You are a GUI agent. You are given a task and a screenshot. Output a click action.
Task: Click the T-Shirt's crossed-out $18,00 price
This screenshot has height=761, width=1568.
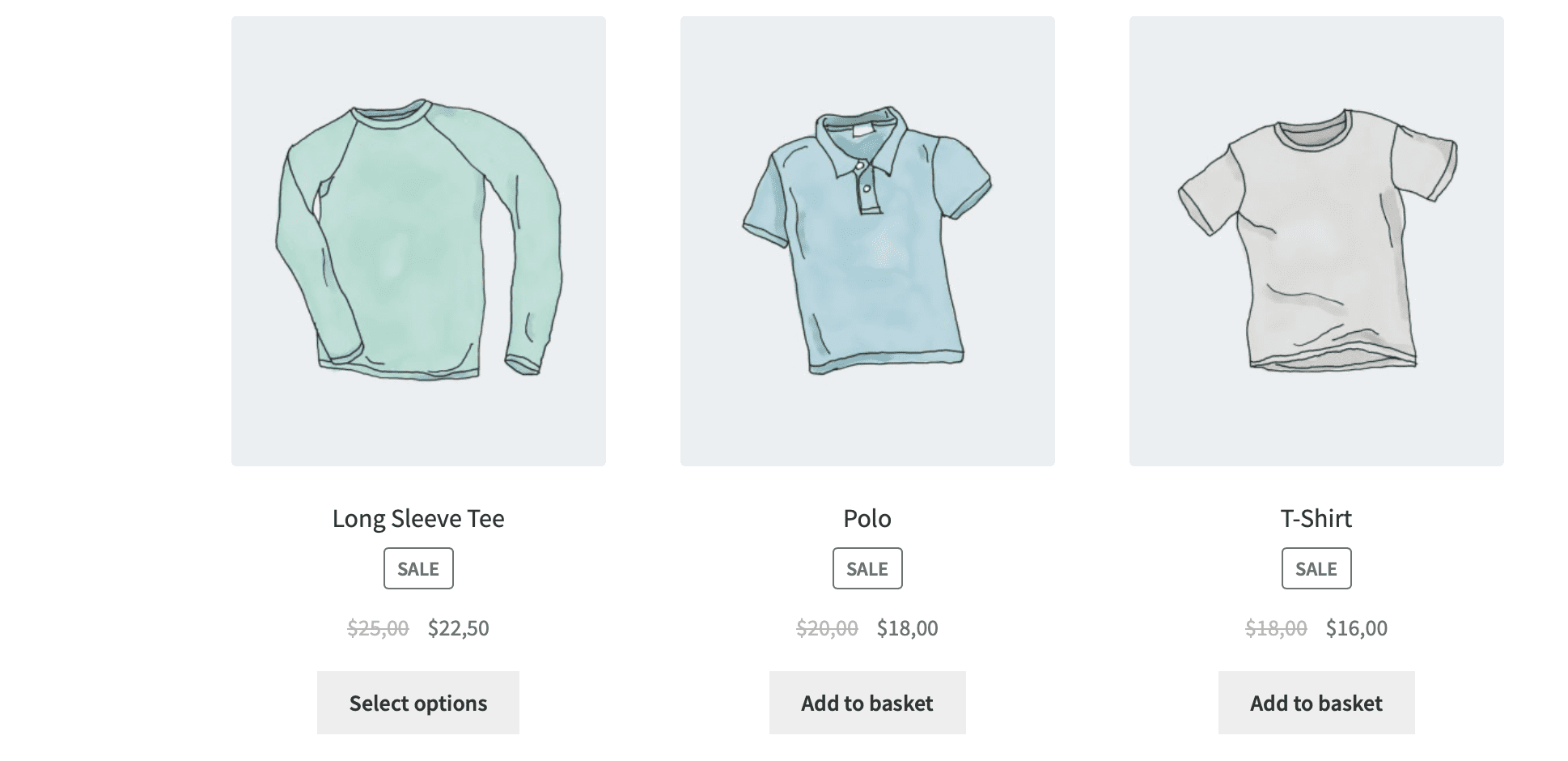coord(1276,628)
